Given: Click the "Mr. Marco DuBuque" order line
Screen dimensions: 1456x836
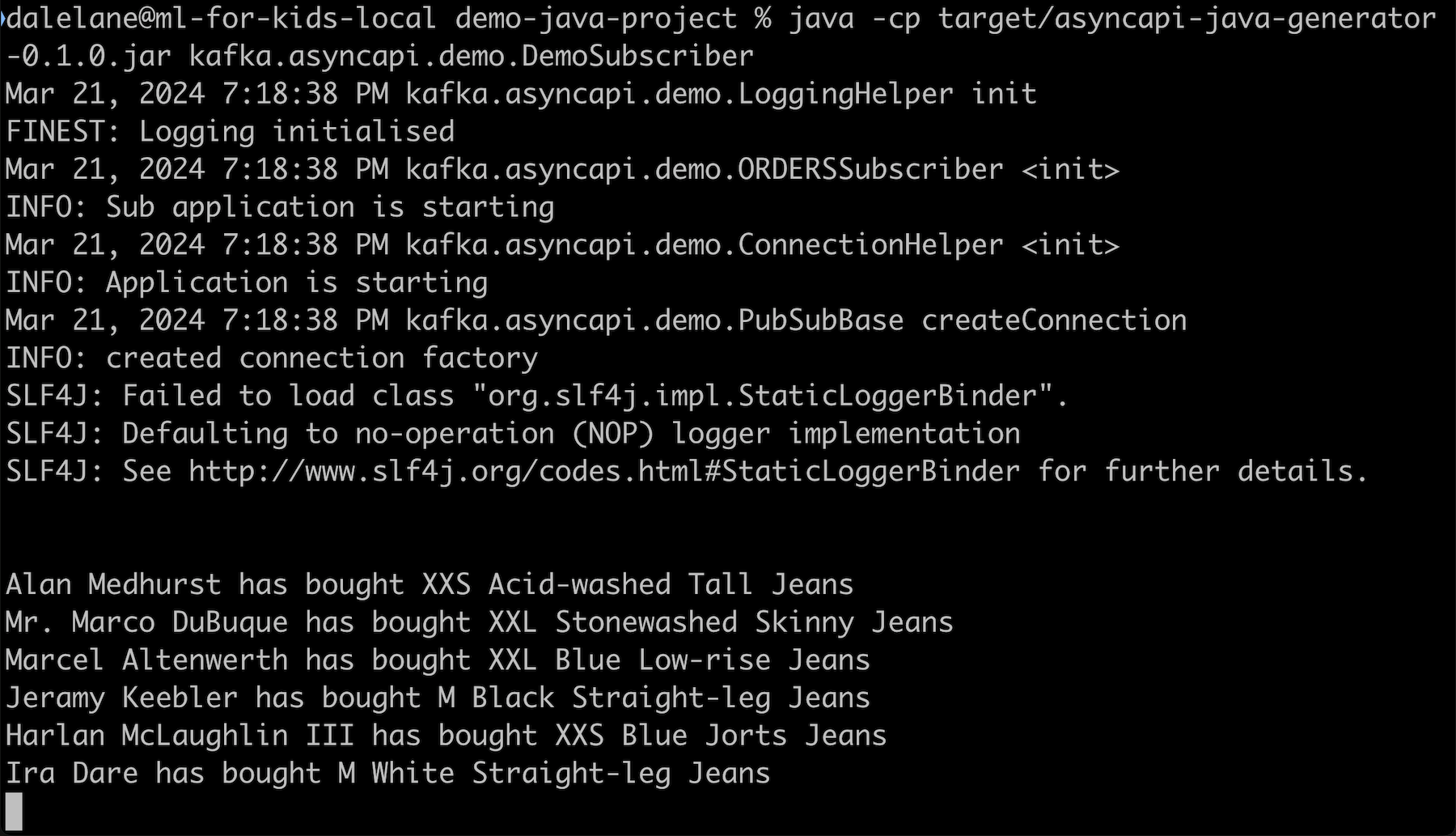Looking at the screenshot, I should tap(479, 622).
